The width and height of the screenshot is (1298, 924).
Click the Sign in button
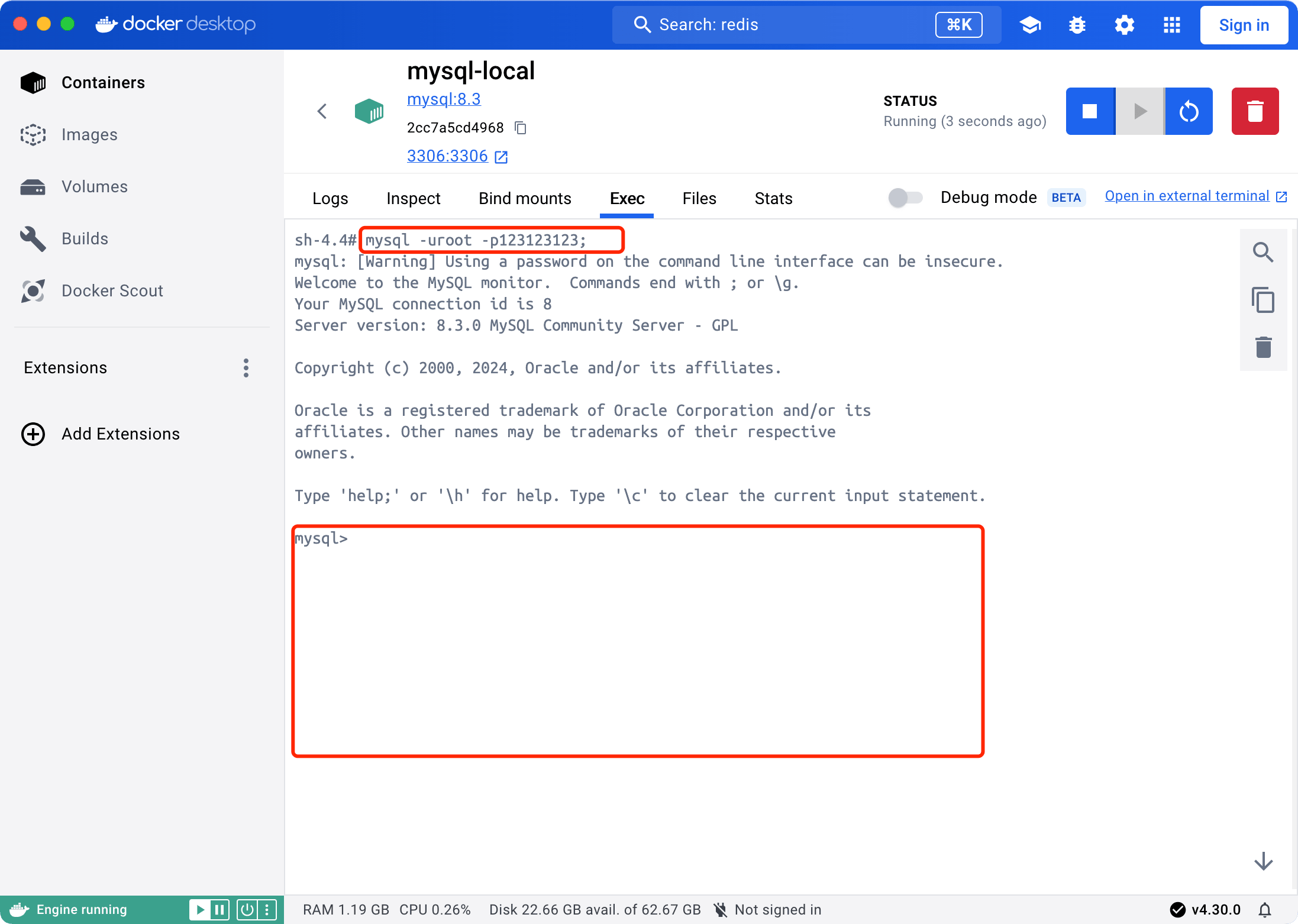pyautogui.click(x=1244, y=25)
